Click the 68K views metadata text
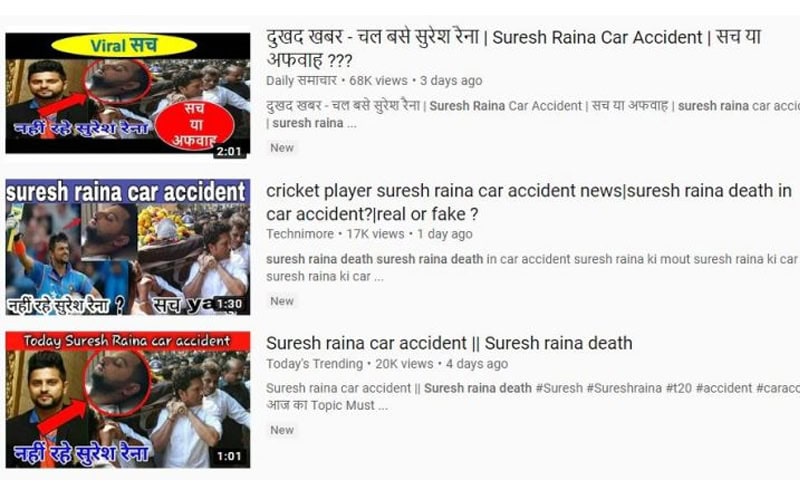This screenshot has width=800, height=500. (x=378, y=81)
